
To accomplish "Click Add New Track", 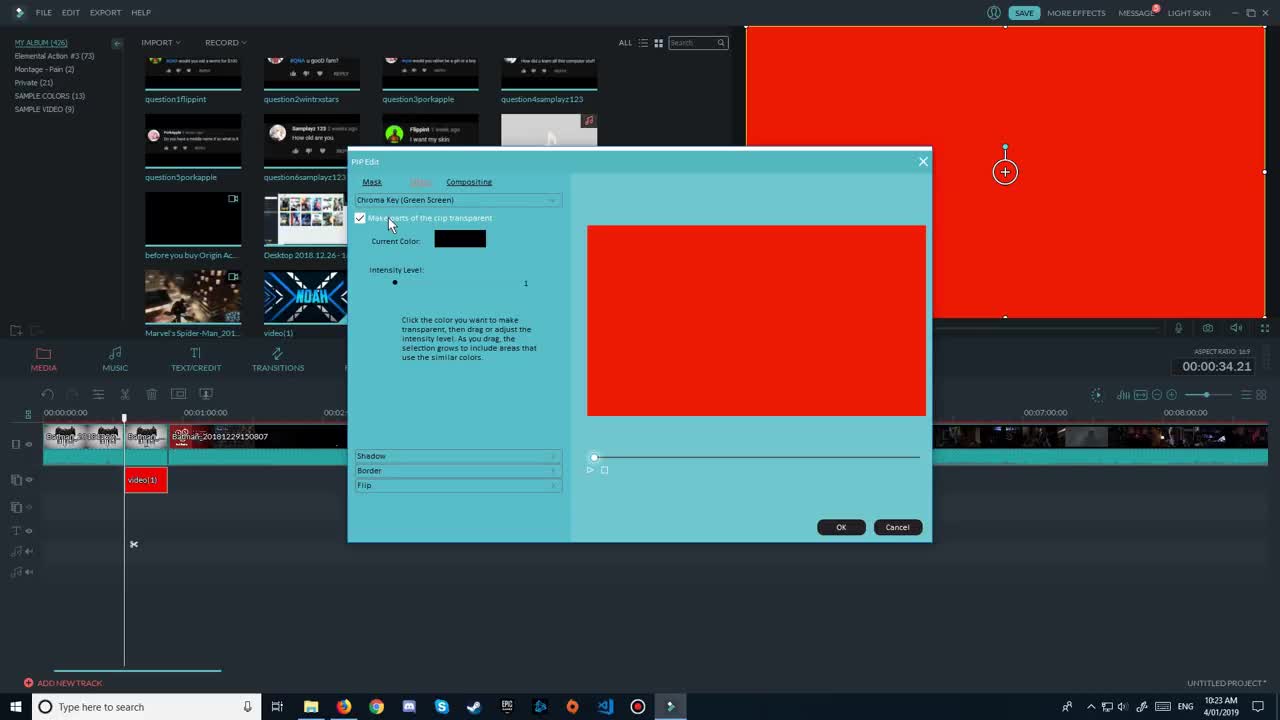I will 63,683.
